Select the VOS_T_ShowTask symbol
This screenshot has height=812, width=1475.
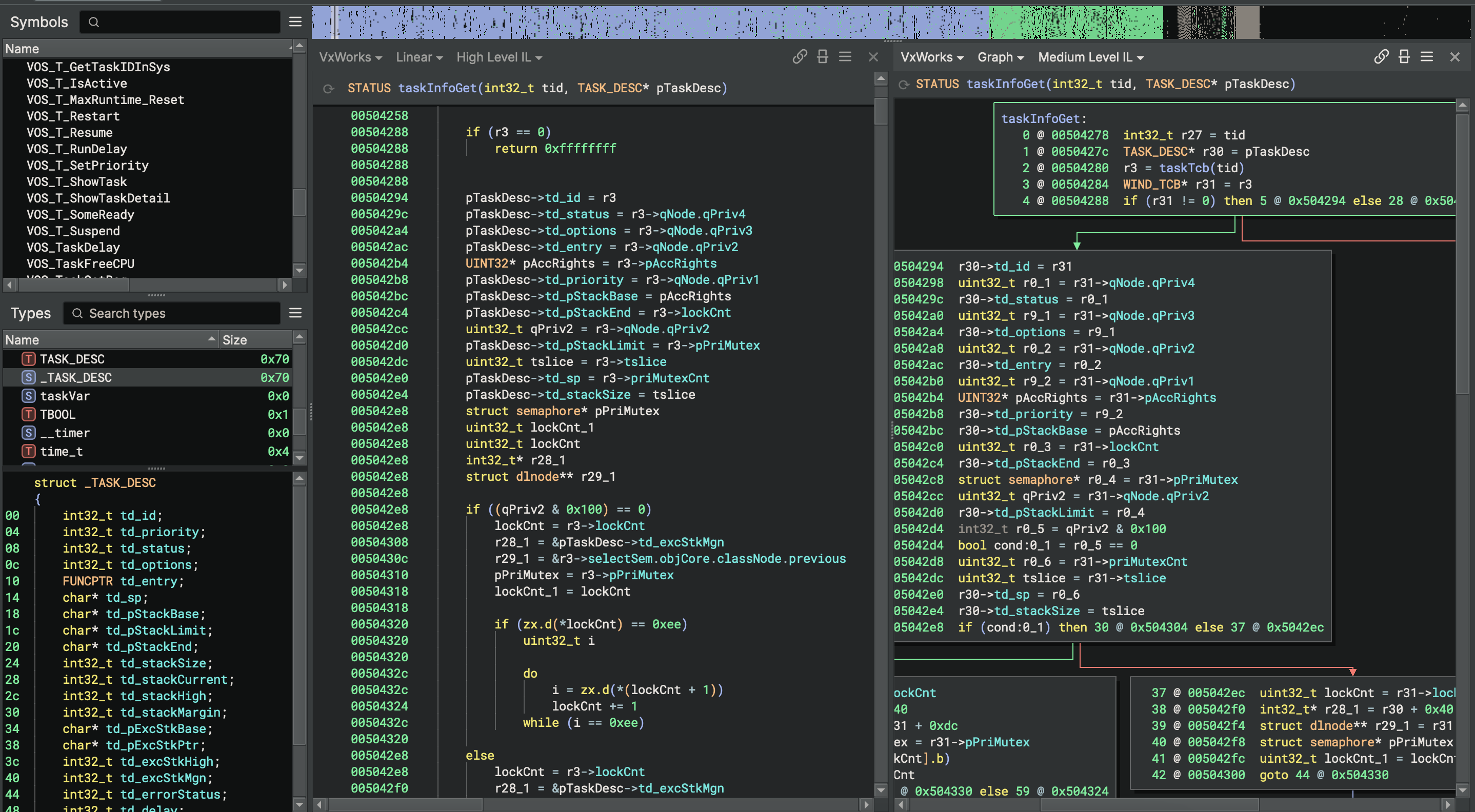point(77,181)
